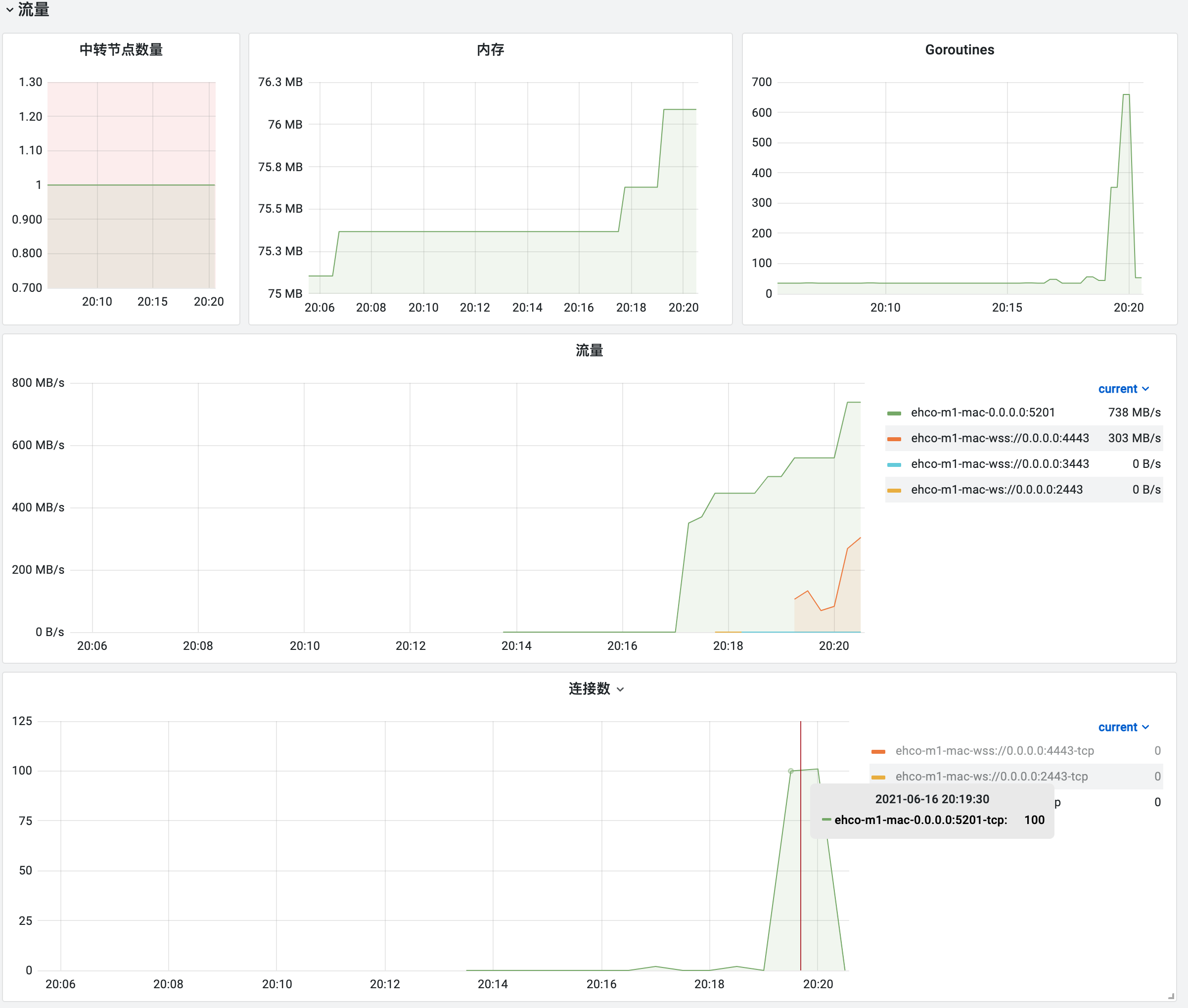Click the 内存 panel title
The image size is (1188, 1008).
click(x=490, y=50)
